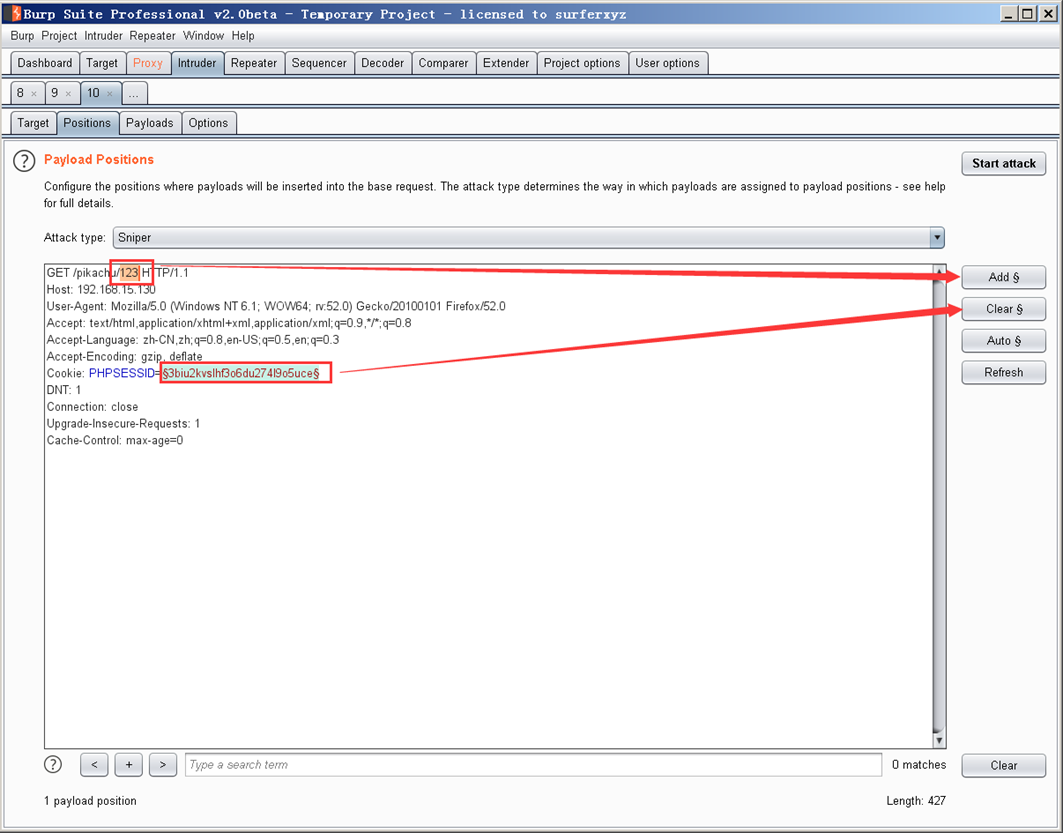The width and height of the screenshot is (1063, 833).
Task: Close Intruder attack tab 10
Action: [110, 94]
